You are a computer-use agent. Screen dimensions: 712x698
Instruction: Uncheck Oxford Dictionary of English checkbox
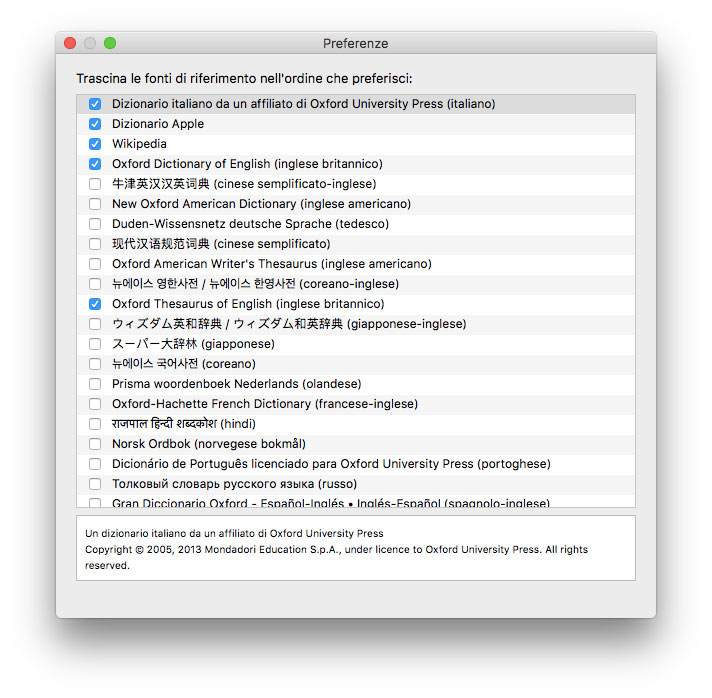(95, 164)
